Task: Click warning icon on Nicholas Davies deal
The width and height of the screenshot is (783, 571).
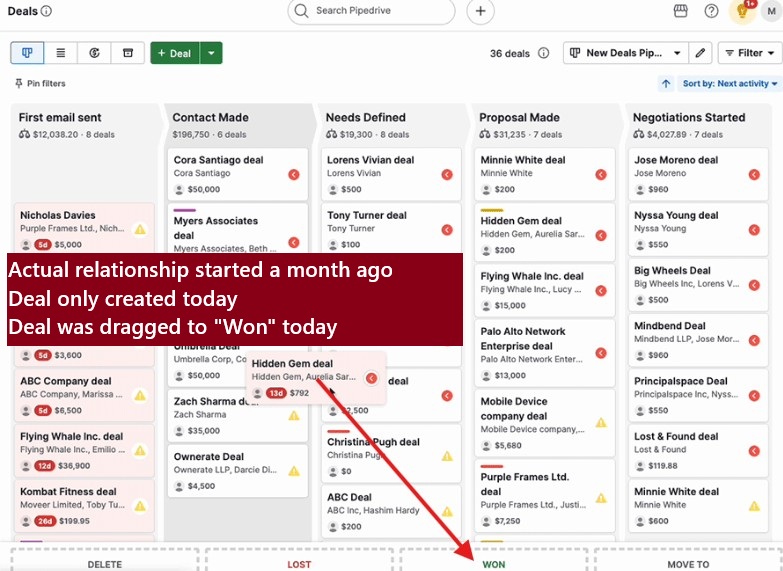Action: coord(140,229)
